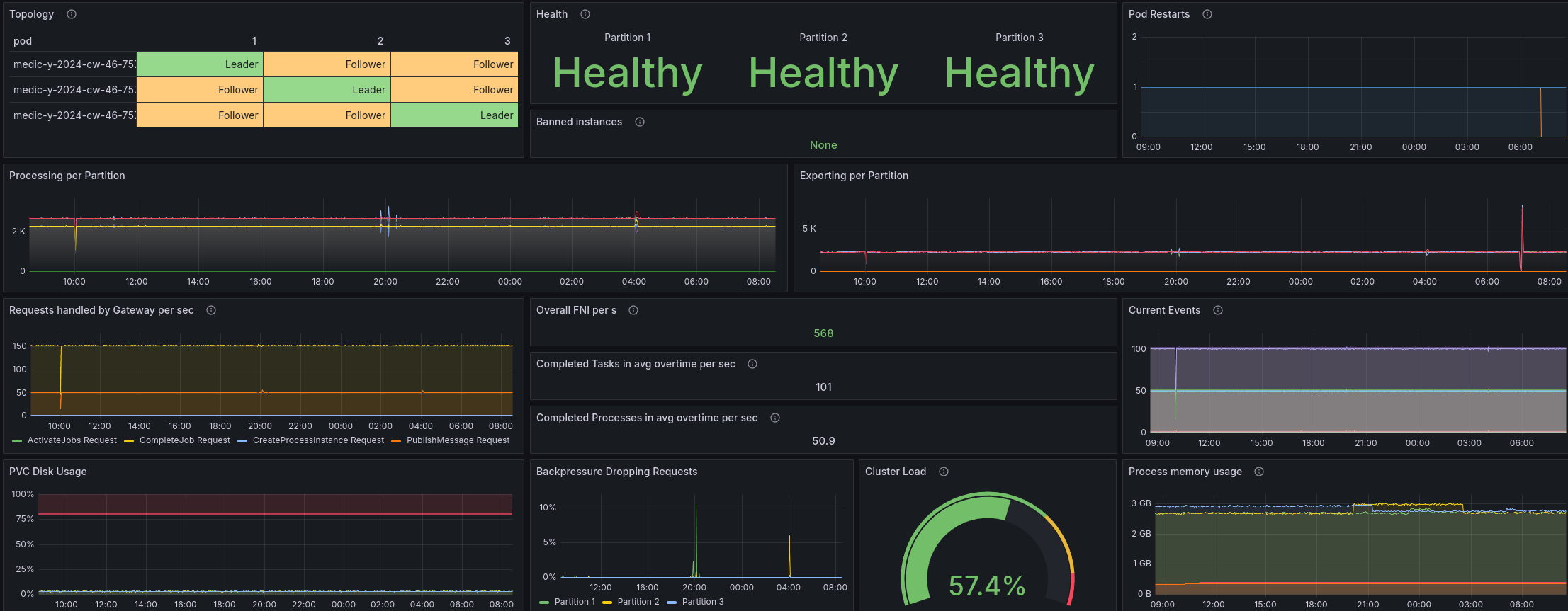Click the Pod Restarts panel title
The height and width of the screenshot is (611, 1568).
point(1159,14)
